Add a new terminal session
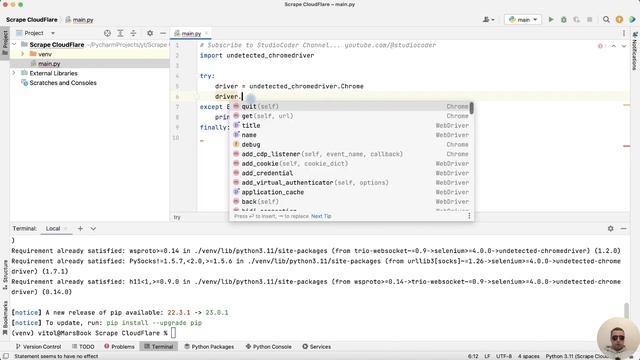 pyautogui.click(x=80, y=229)
